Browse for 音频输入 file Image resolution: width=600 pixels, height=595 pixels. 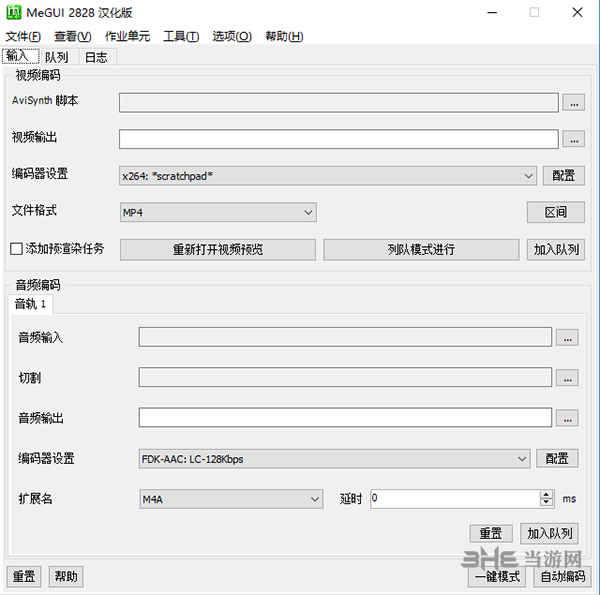567,338
